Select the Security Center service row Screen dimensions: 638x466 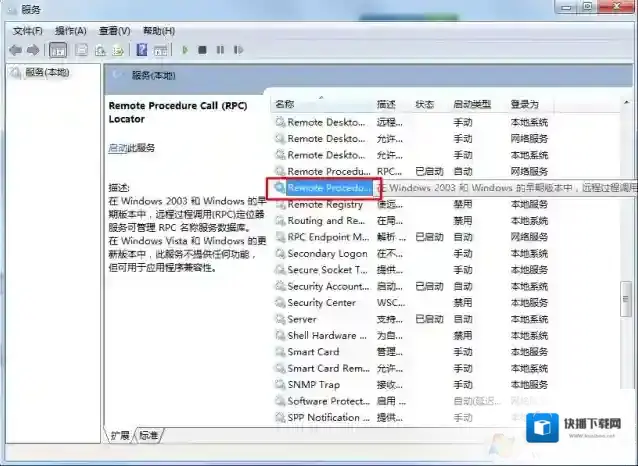click(321, 302)
